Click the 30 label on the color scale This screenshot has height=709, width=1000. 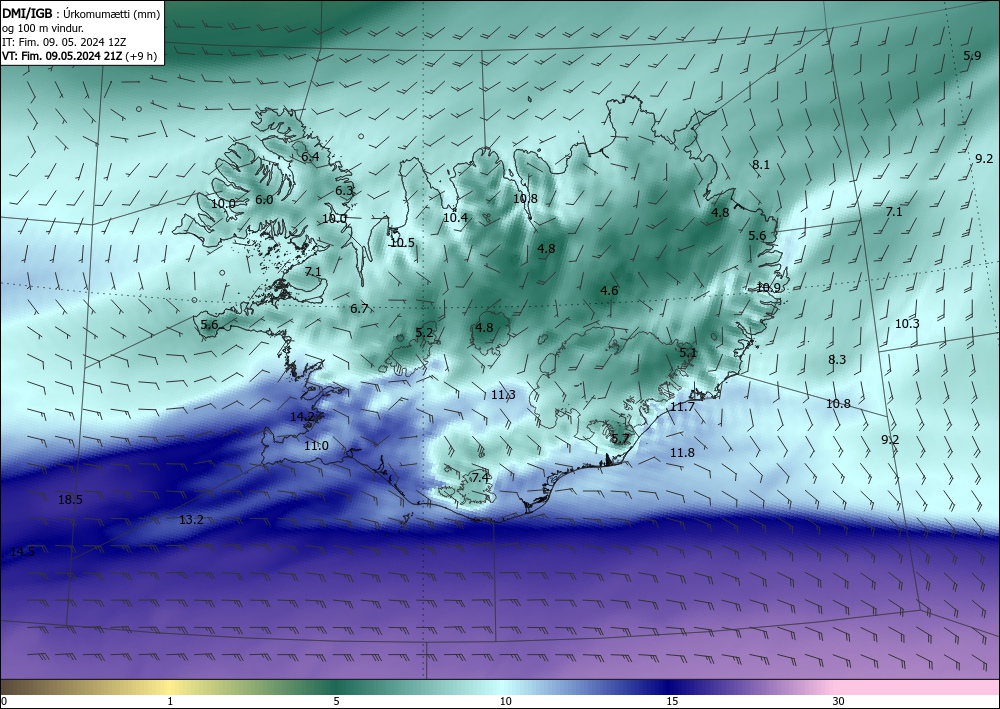point(839,702)
